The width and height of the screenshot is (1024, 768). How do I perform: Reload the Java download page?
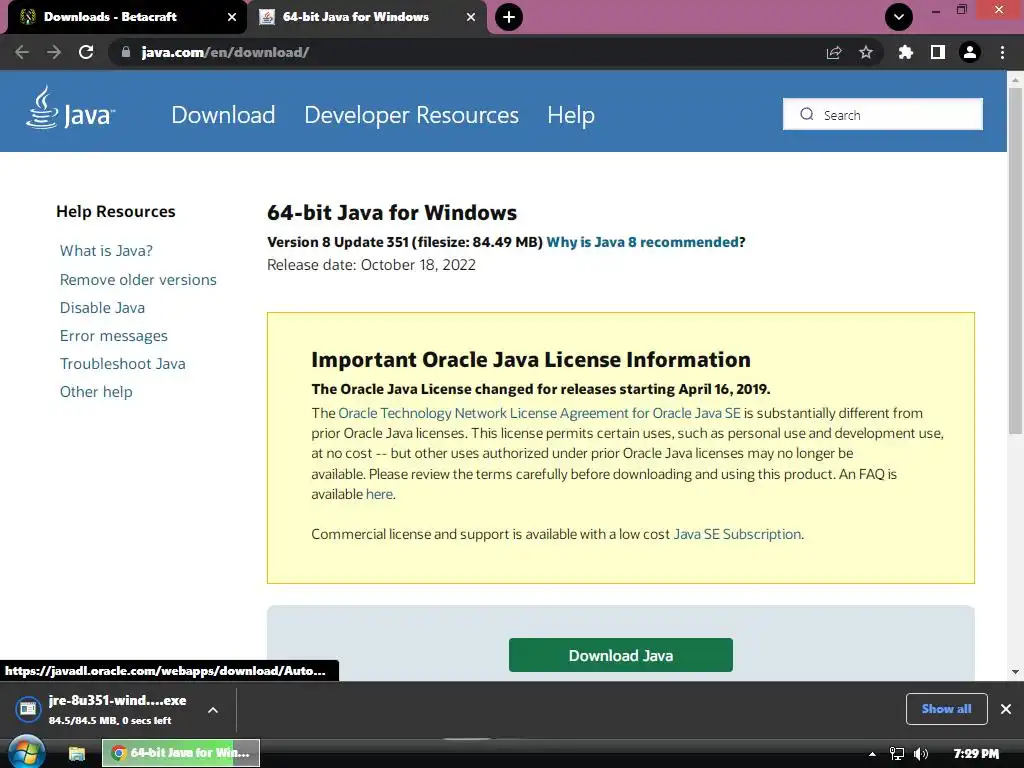[x=86, y=52]
